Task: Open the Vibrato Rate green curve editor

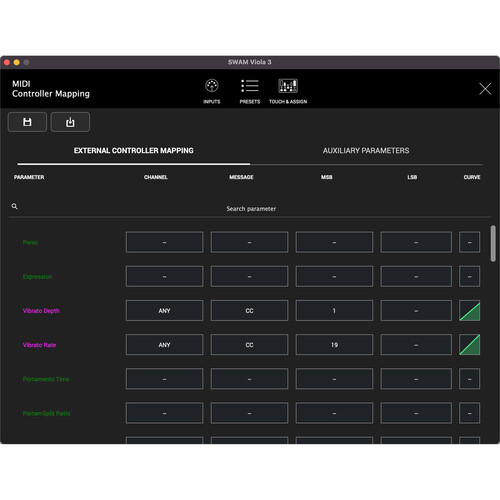Action: [x=469, y=345]
